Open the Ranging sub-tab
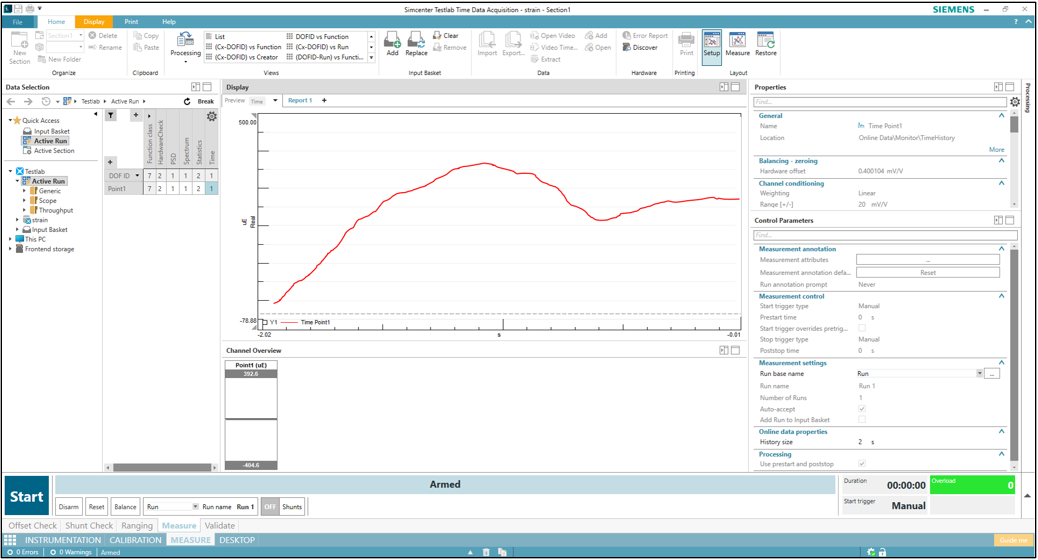Screen dimensions: 1038x560 tap(137, 526)
